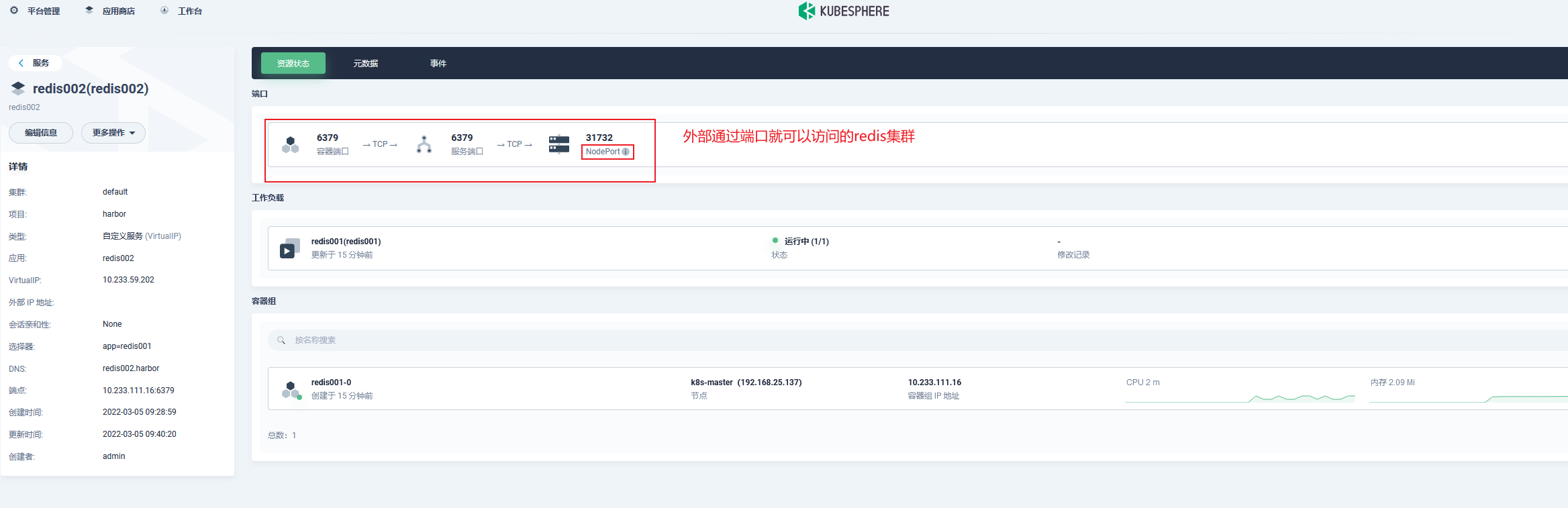This screenshot has height=508, width=1568.
Task: Click the 应用 value redis002
Action: point(118,258)
